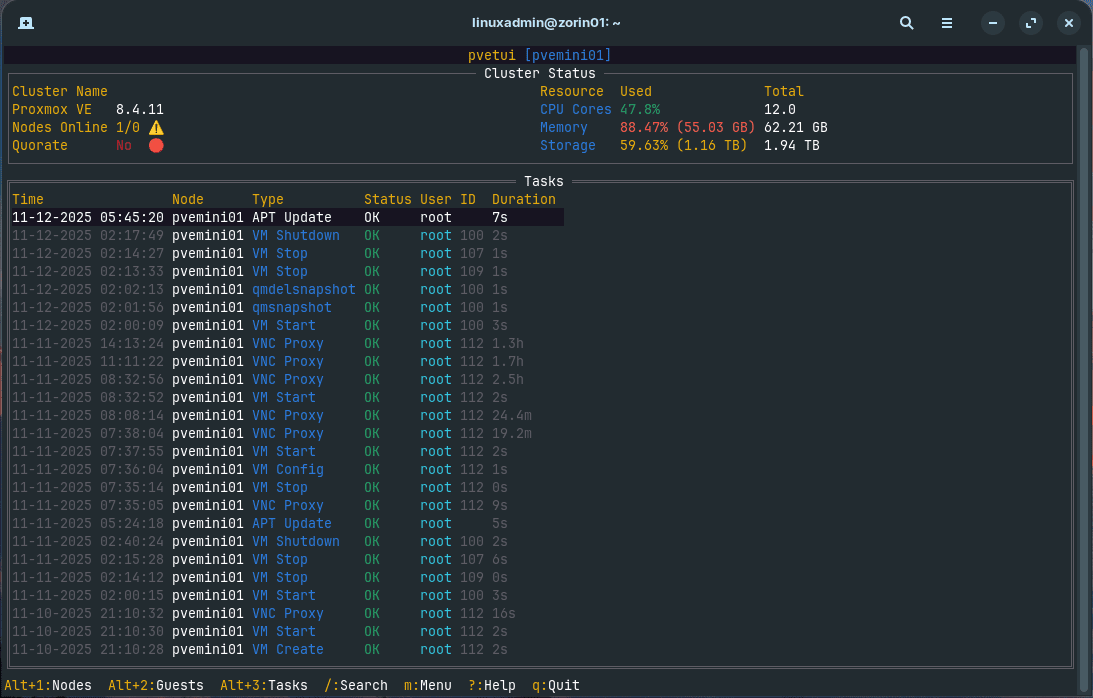Click the warning triangle beside Nodes Online

tap(156, 127)
